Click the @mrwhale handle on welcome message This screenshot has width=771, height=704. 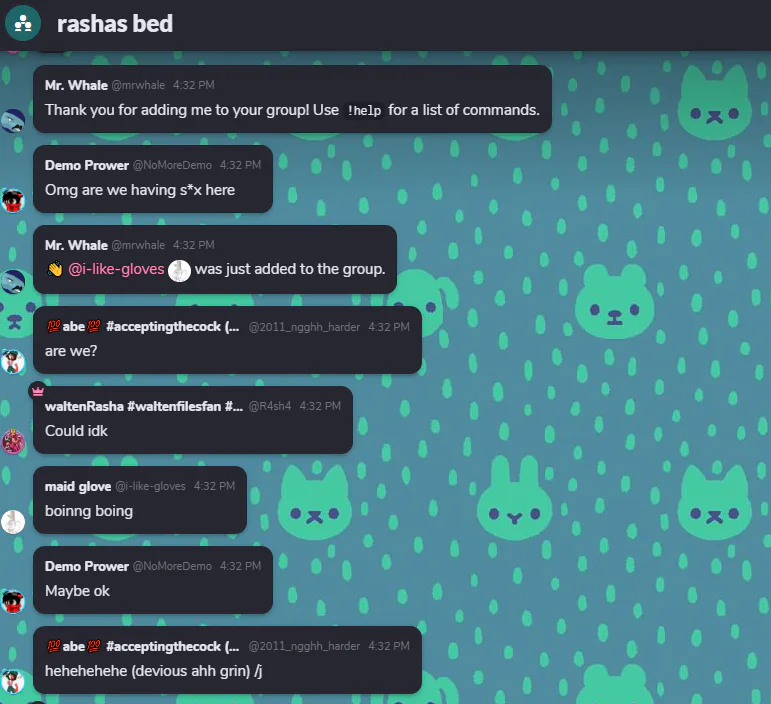pyautogui.click(x=138, y=86)
